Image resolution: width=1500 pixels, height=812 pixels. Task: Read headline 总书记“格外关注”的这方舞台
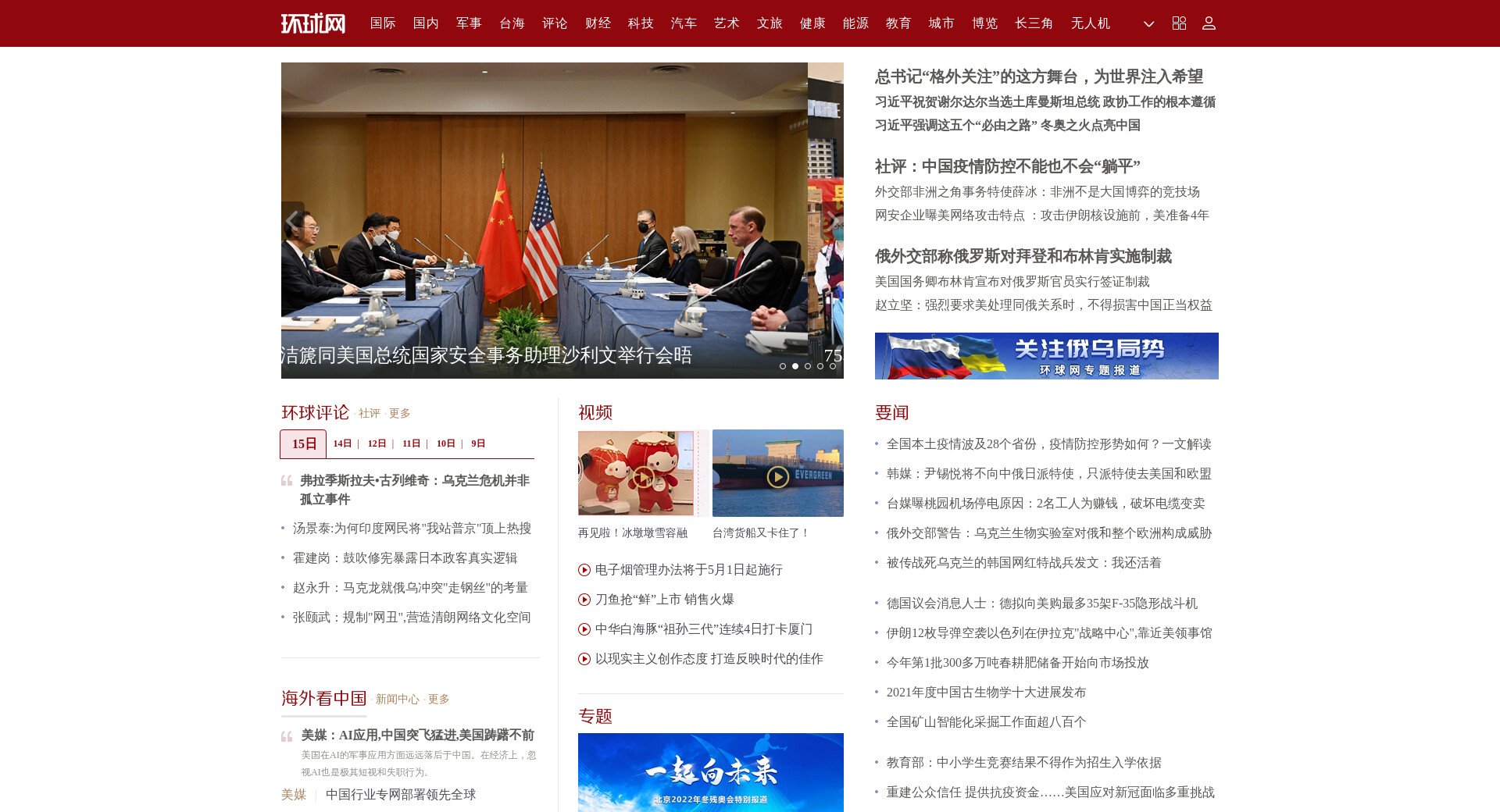(x=1039, y=77)
